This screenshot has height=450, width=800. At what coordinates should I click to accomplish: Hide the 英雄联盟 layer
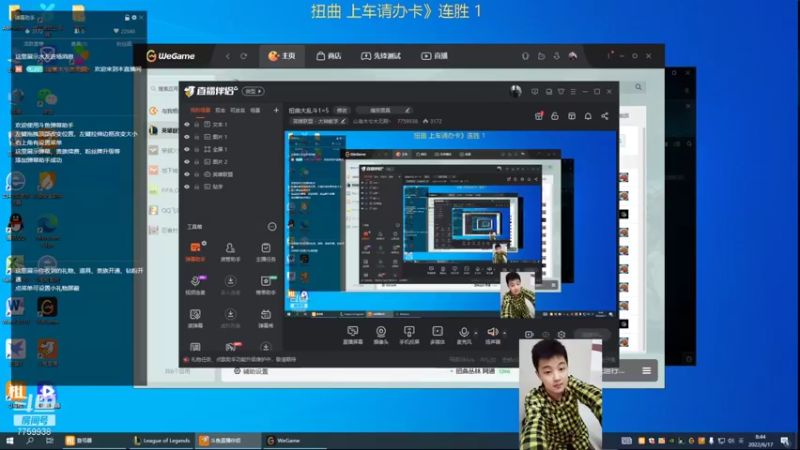point(187,174)
